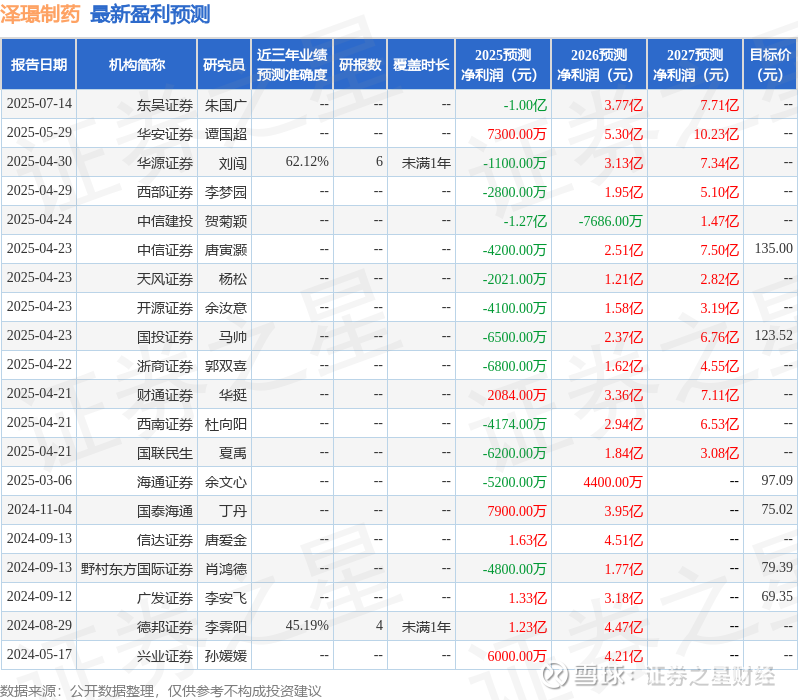Click the 机构简称 column header
The height and width of the screenshot is (700, 798).
[136, 65]
